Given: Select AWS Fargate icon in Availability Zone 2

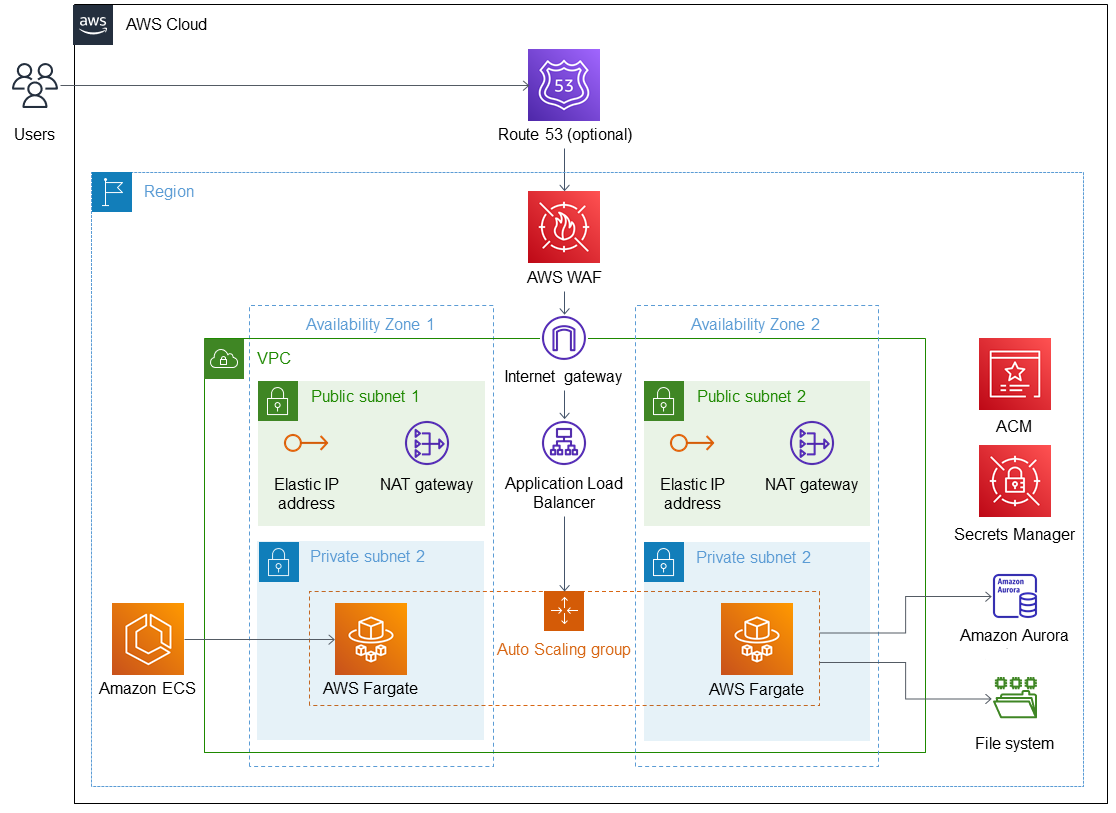Looking at the screenshot, I should coord(757,639).
